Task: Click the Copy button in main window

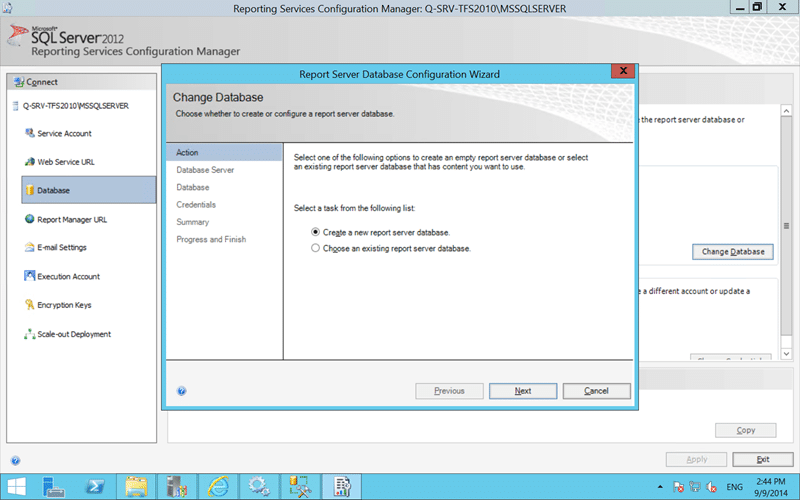Action: coord(745,430)
